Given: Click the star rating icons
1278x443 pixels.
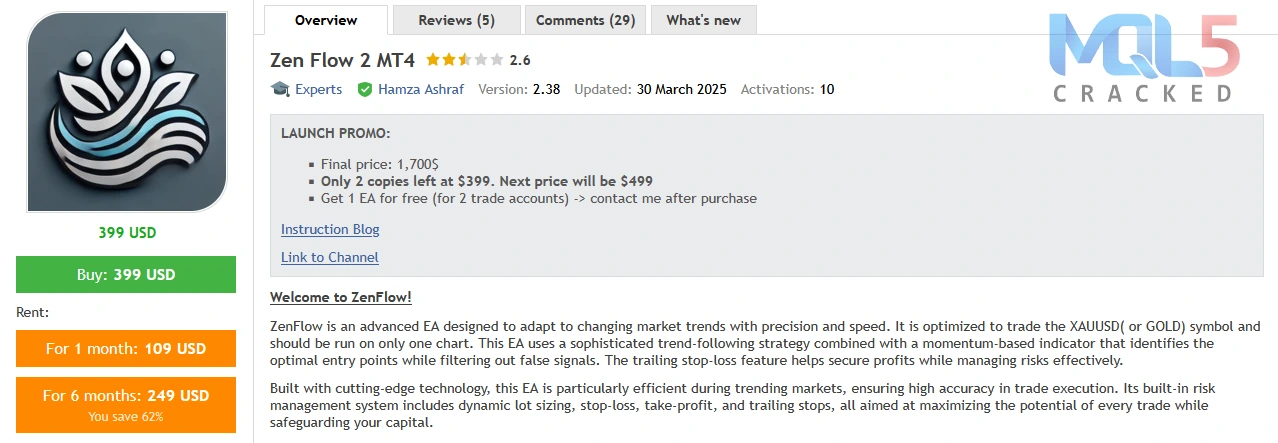Looking at the screenshot, I should pos(465,60).
